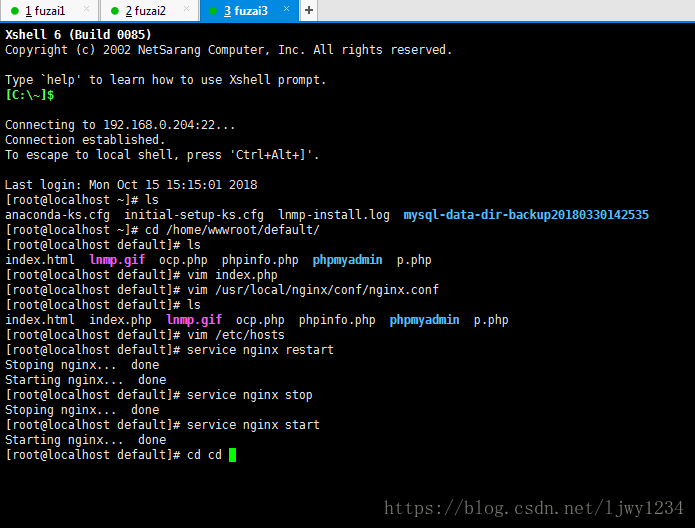Click the 'Last login: Mon Oct 15' line
This screenshot has height=528, width=695.
(131, 185)
